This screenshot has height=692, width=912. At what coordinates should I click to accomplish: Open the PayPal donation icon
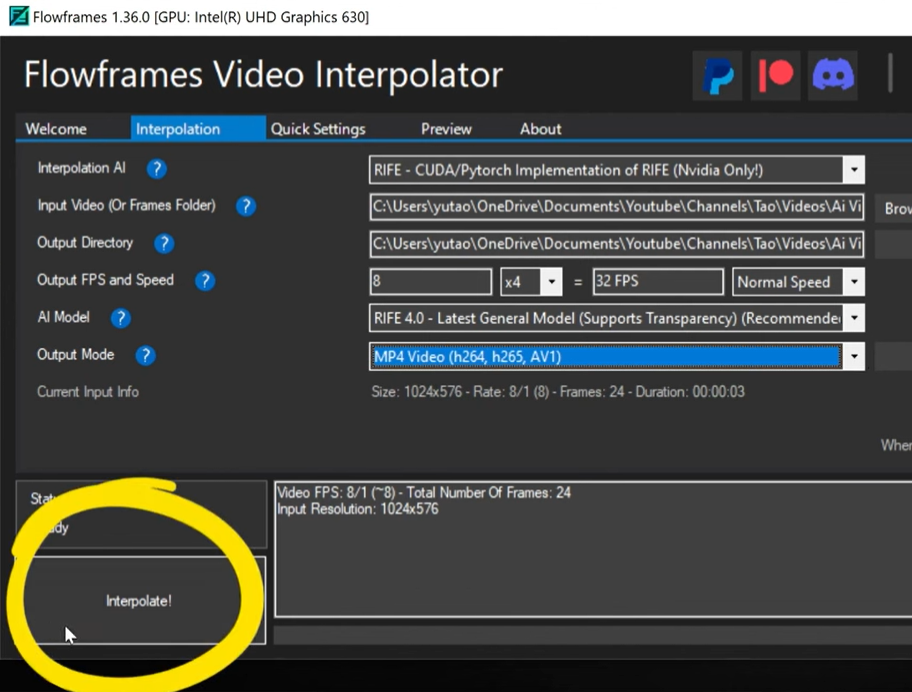click(717, 76)
